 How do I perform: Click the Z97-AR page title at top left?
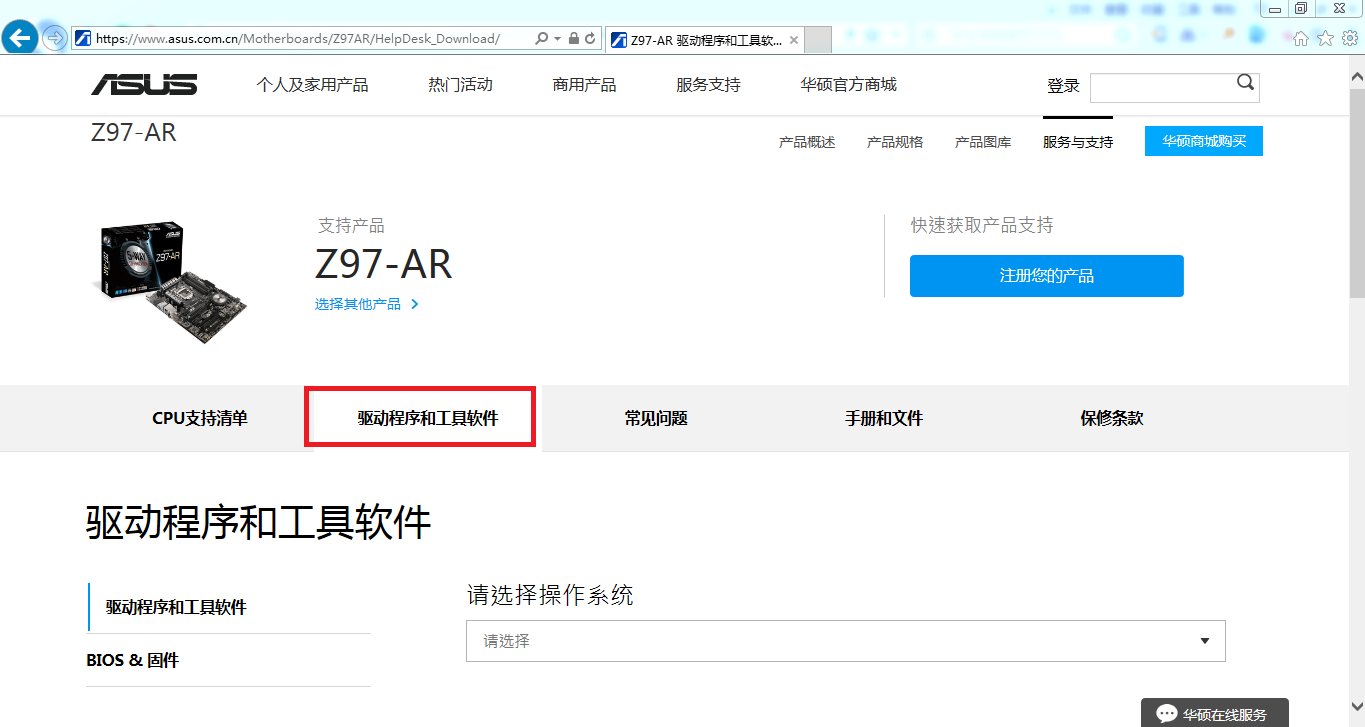(134, 132)
